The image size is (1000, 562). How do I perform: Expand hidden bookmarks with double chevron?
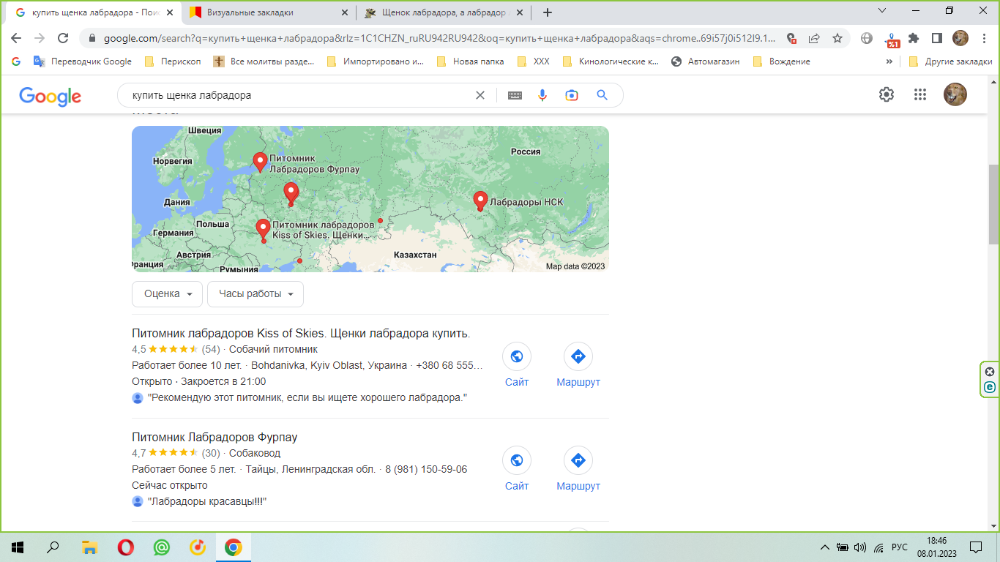click(x=889, y=61)
